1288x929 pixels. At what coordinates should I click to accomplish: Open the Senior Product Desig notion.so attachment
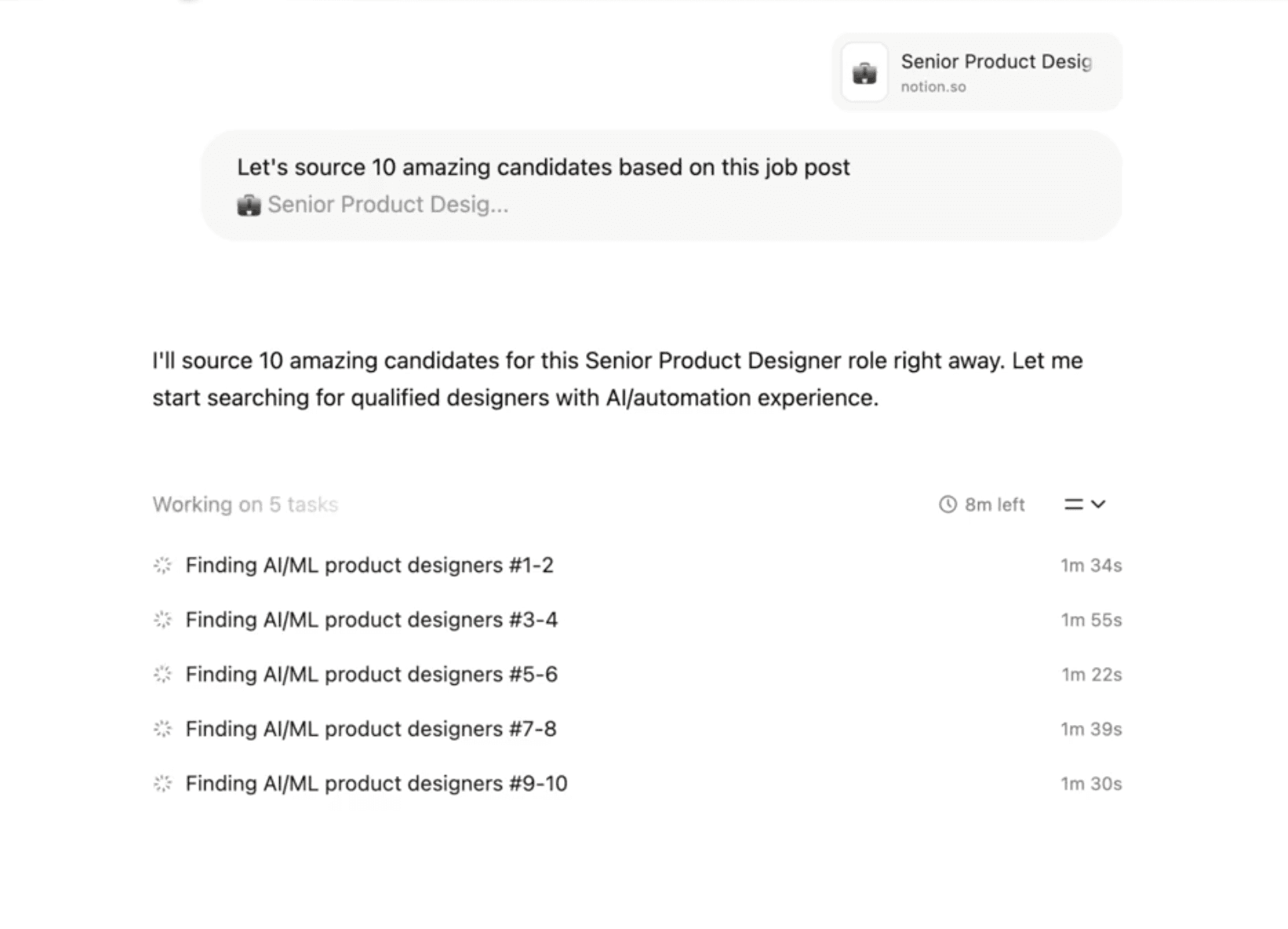click(x=995, y=72)
